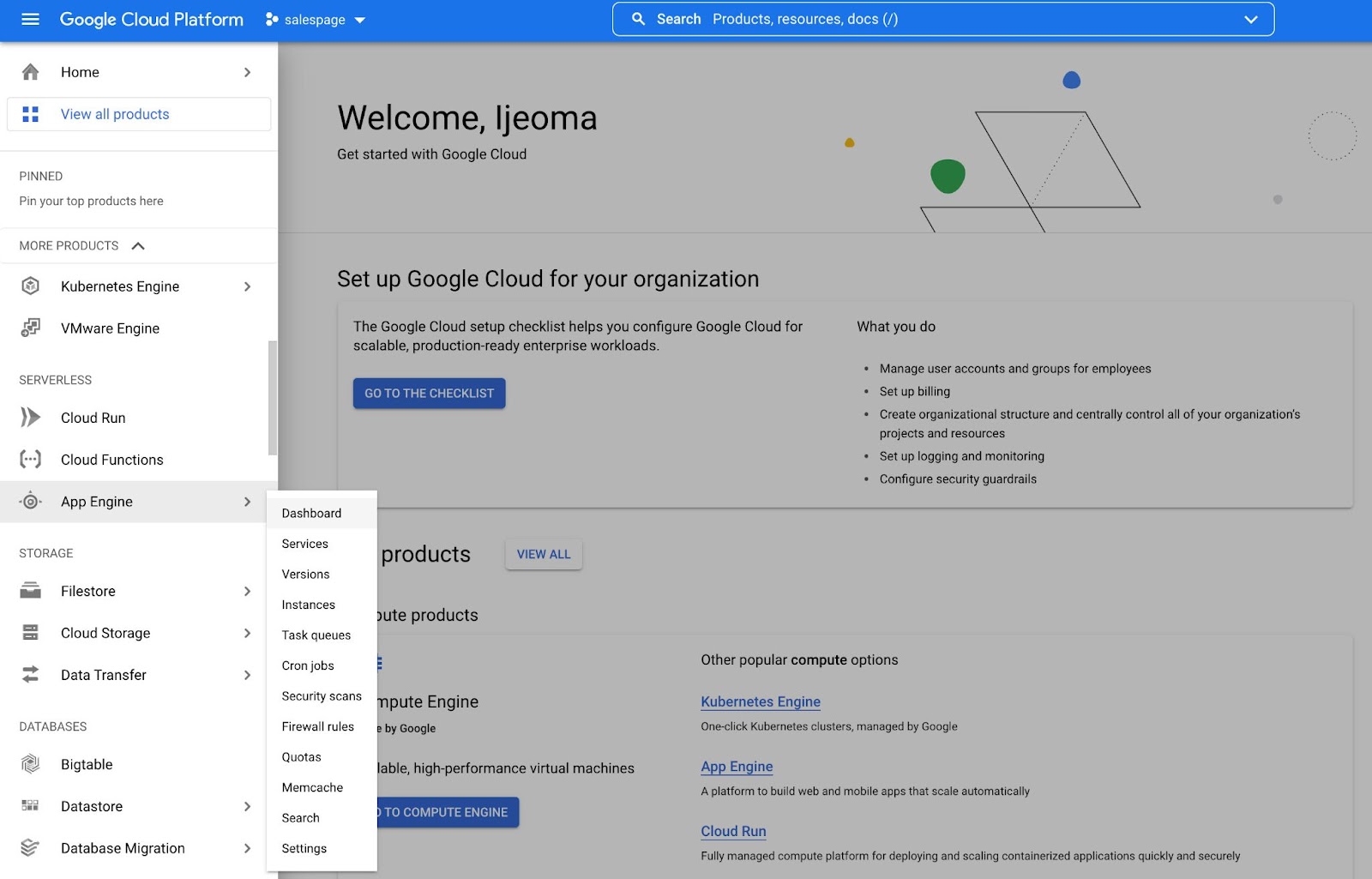Select Cron jobs in App Engine submenu
This screenshot has height=879, width=1372.
pyautogui.click(x=322, y=665)
